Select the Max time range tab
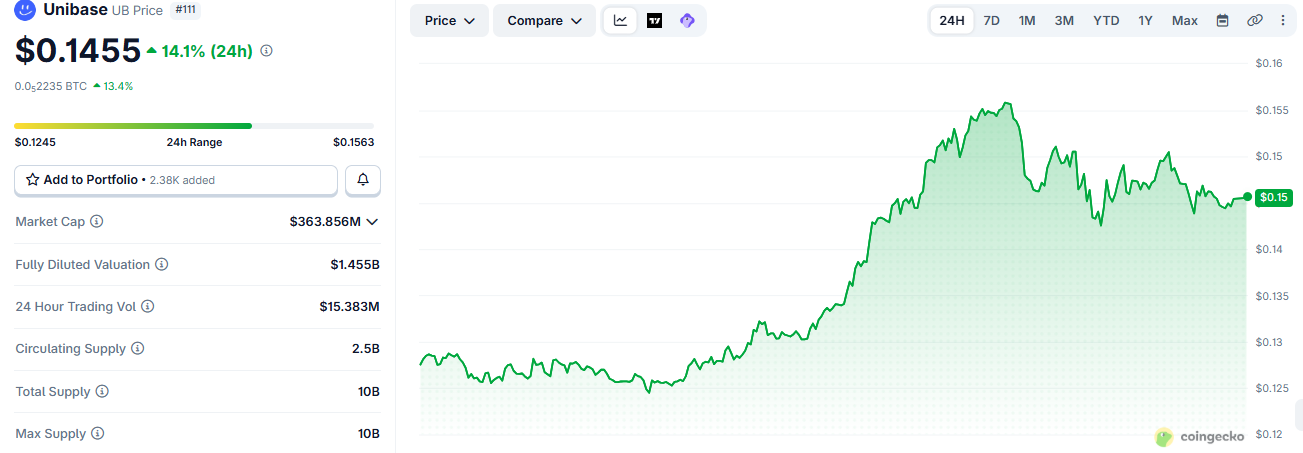 pos(1185,20)
